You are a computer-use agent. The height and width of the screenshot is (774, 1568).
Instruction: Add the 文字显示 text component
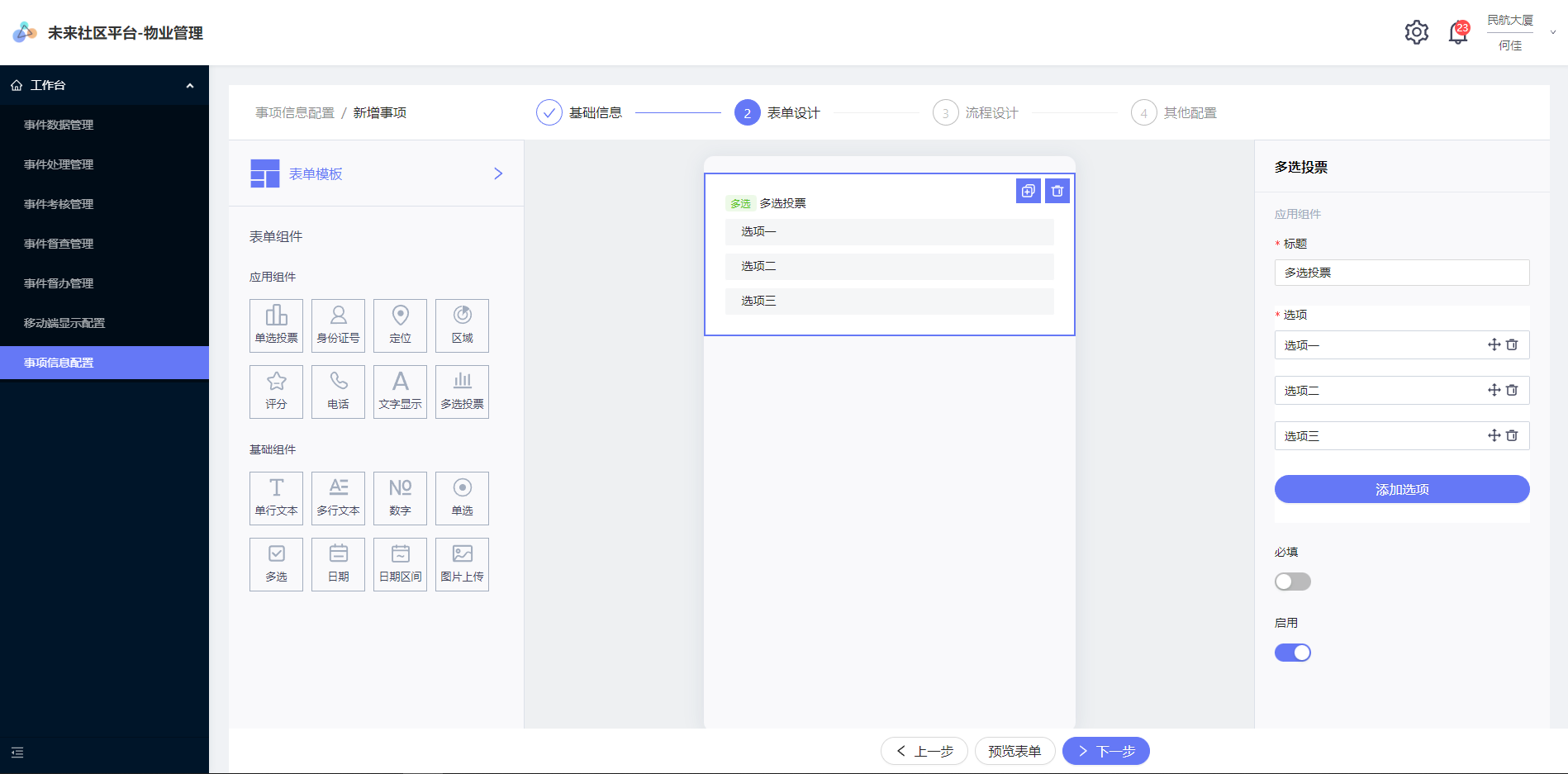[x=400, y=392]
